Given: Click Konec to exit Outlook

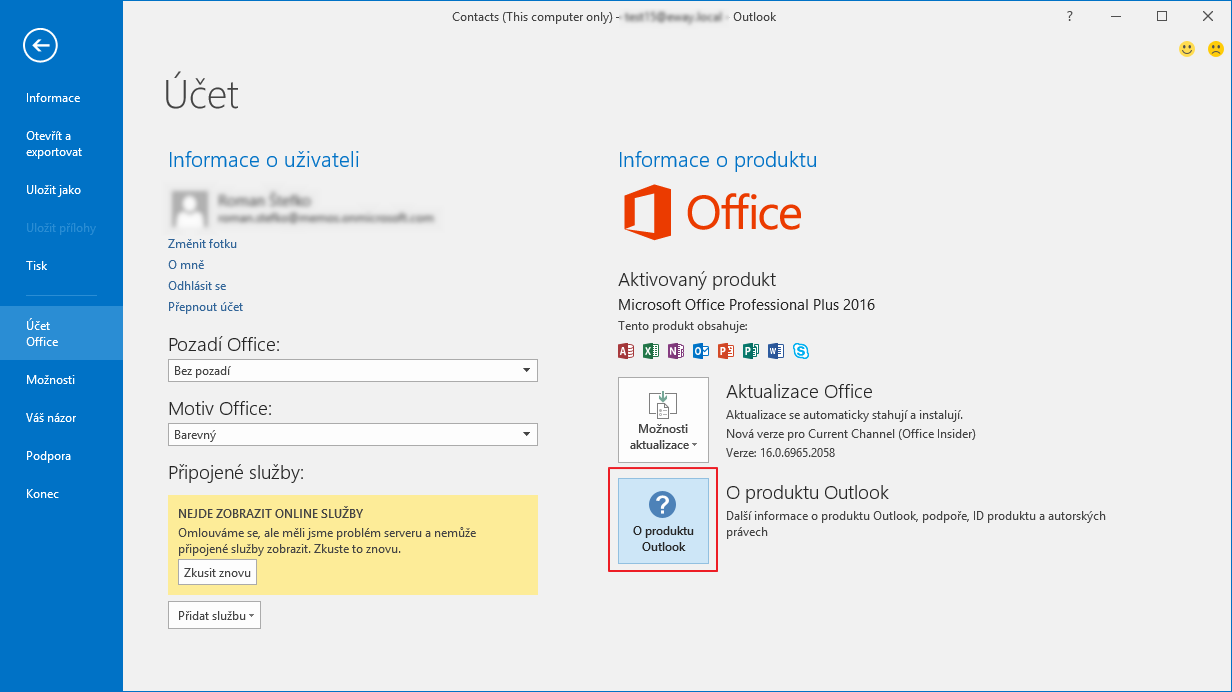Looking at the screenshot, I should (61, 494).
